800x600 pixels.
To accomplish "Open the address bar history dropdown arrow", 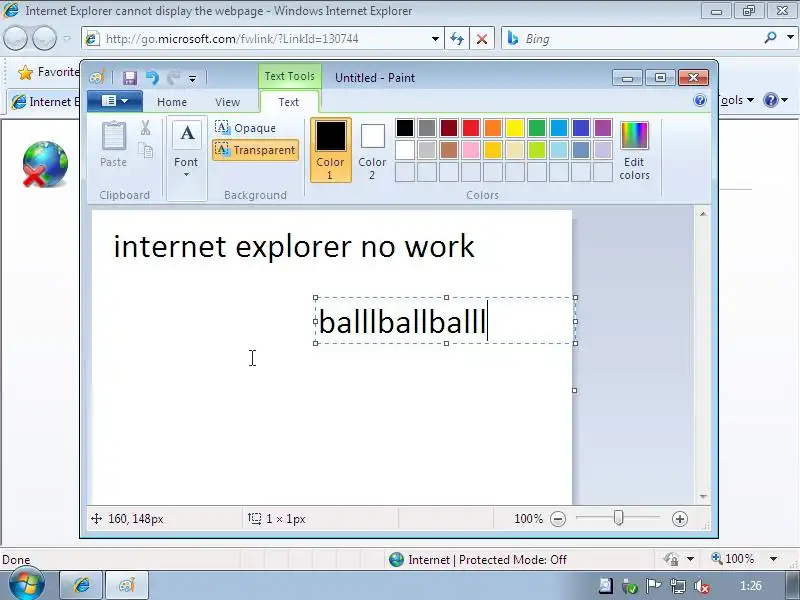I will pos(435,39).
